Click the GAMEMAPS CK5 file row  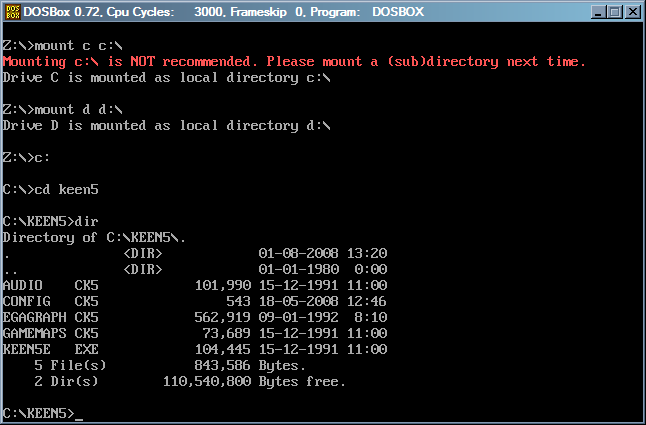click(x=195, y=334)
